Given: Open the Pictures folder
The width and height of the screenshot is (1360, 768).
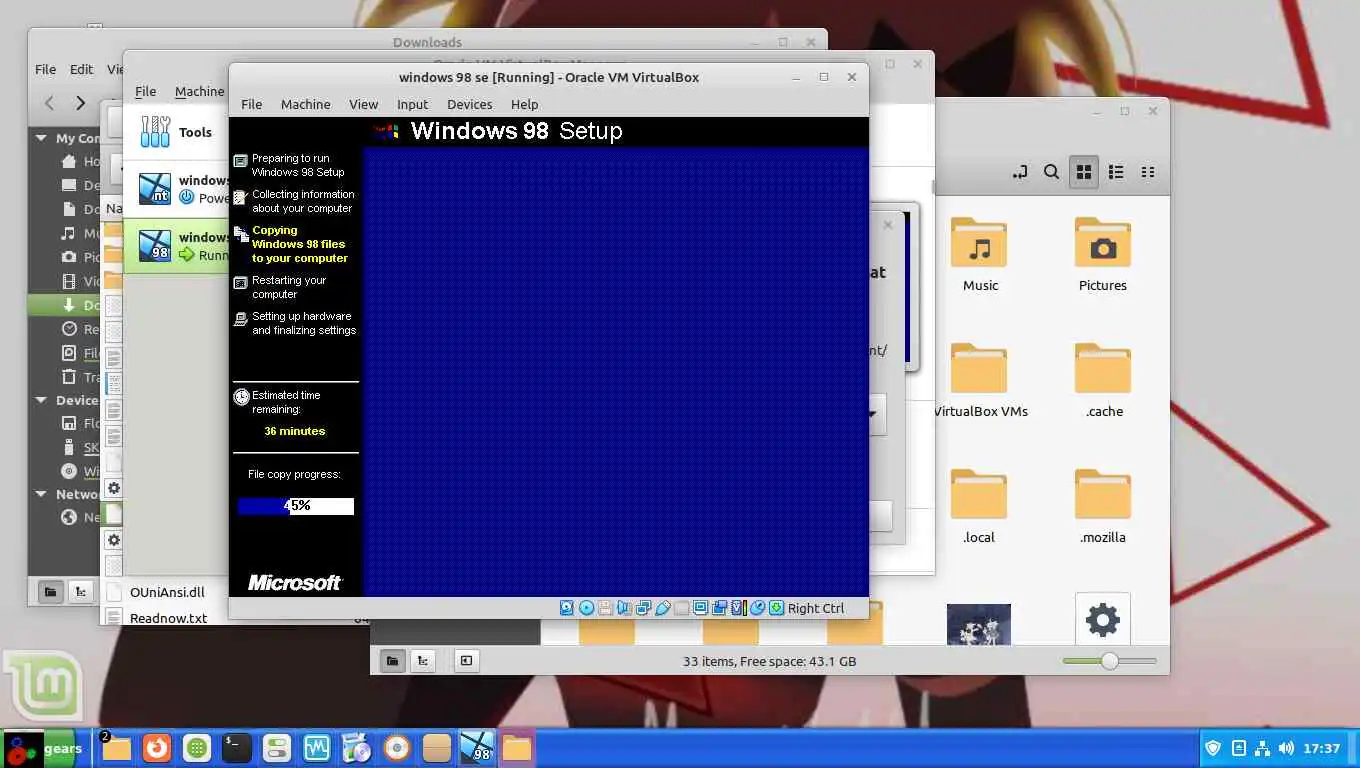Looking at the screenshot, I should point(1103,254).
